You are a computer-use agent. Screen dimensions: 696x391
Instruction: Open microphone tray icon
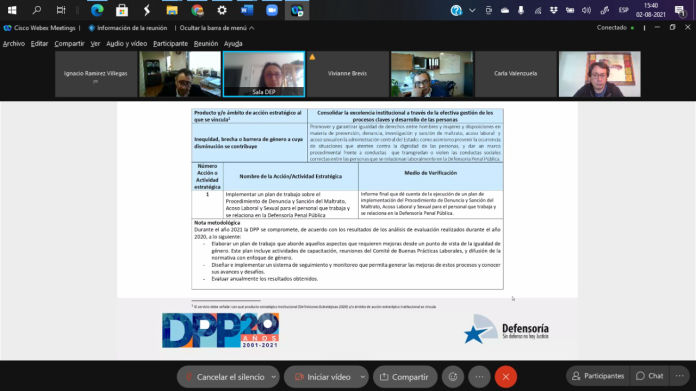[521, 10]
